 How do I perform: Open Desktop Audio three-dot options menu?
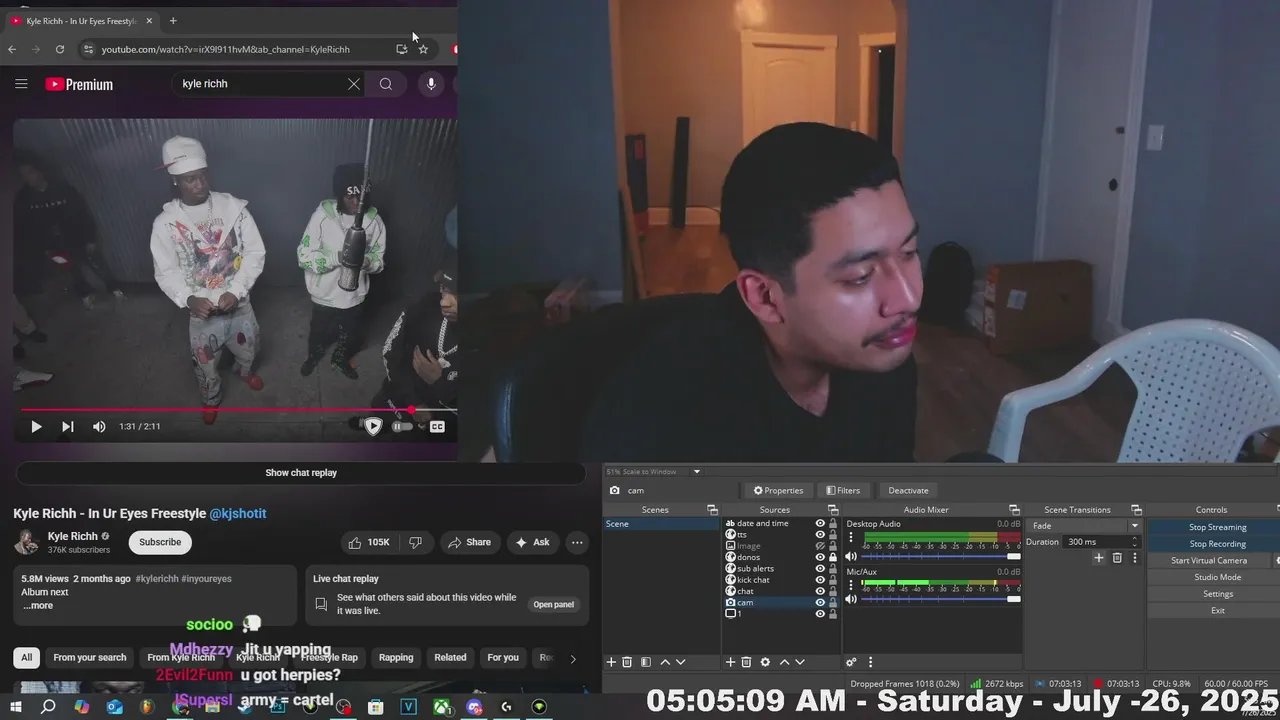[851, 537]
